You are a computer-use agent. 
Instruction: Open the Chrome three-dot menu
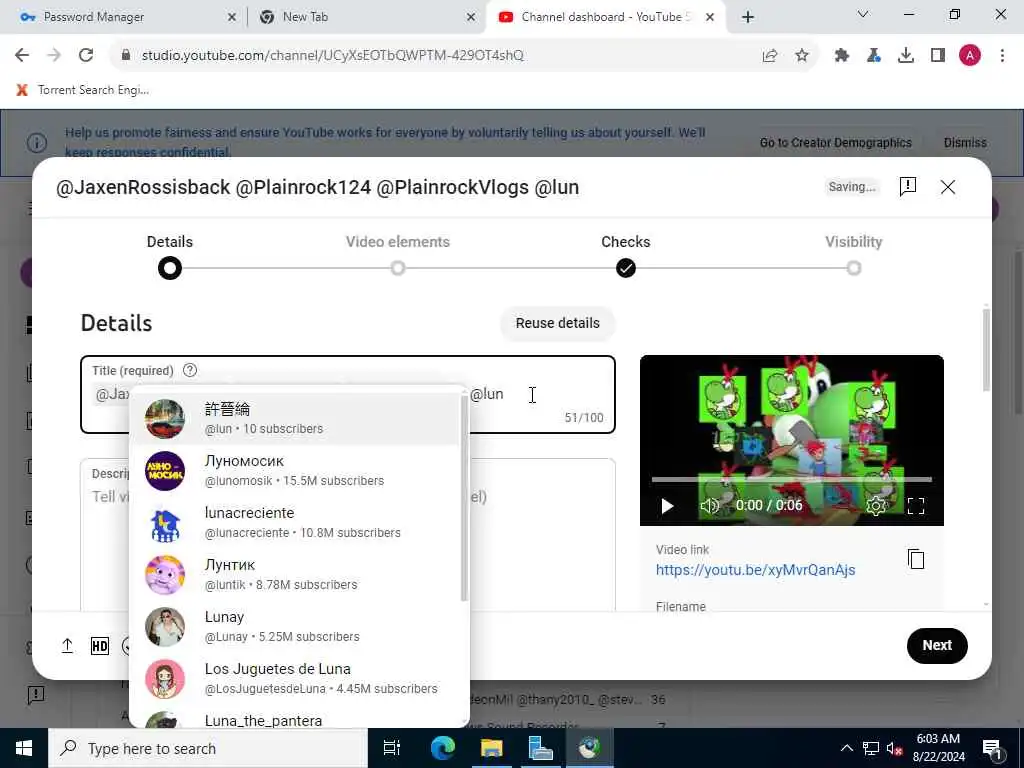tap(1002, 56)
